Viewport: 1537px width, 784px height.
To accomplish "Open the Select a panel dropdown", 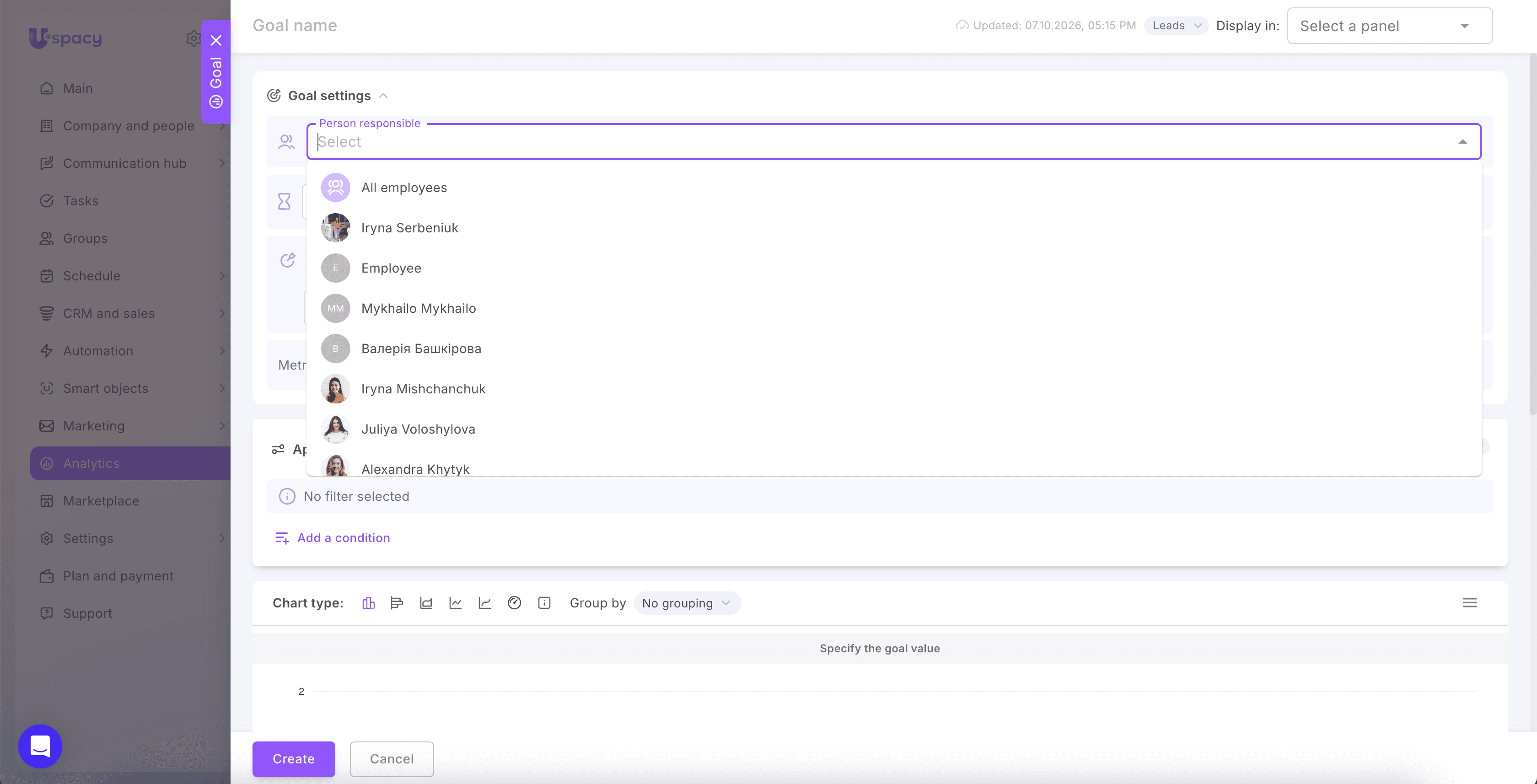I will tap(1390, 26).
